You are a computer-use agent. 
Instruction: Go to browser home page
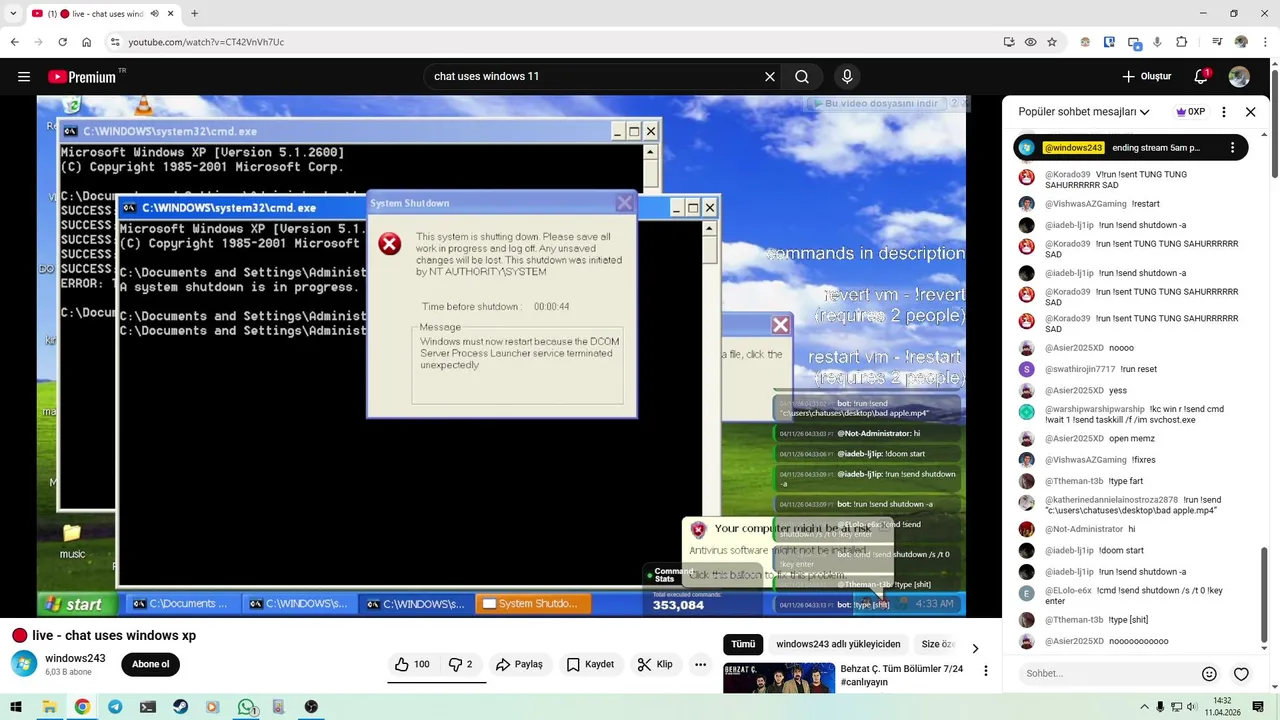point(87,42)
